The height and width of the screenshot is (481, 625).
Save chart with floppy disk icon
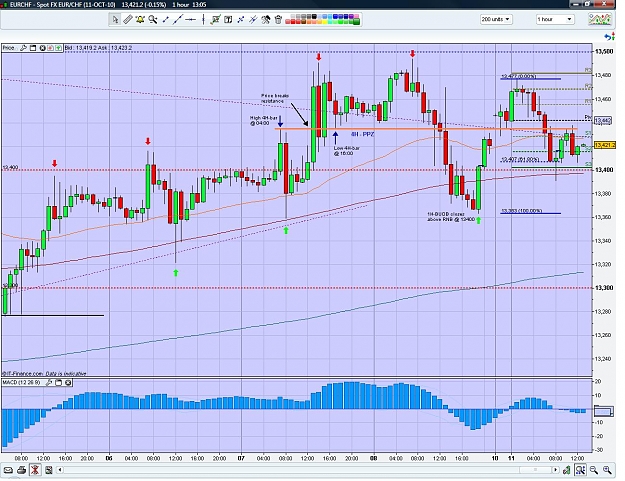[49, 470]
